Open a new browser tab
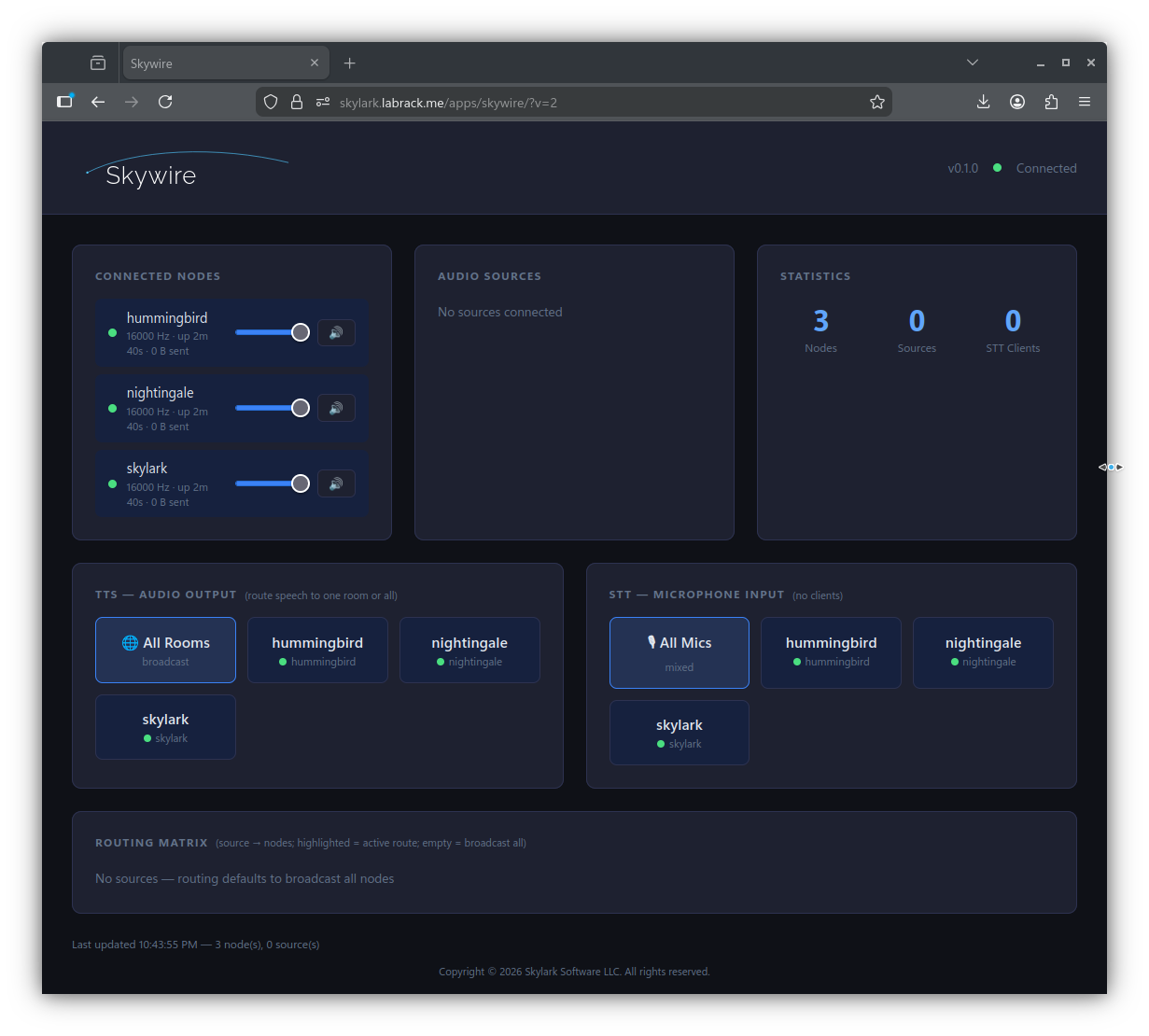The image size is (1149, 1036). (x=350, y=63)
